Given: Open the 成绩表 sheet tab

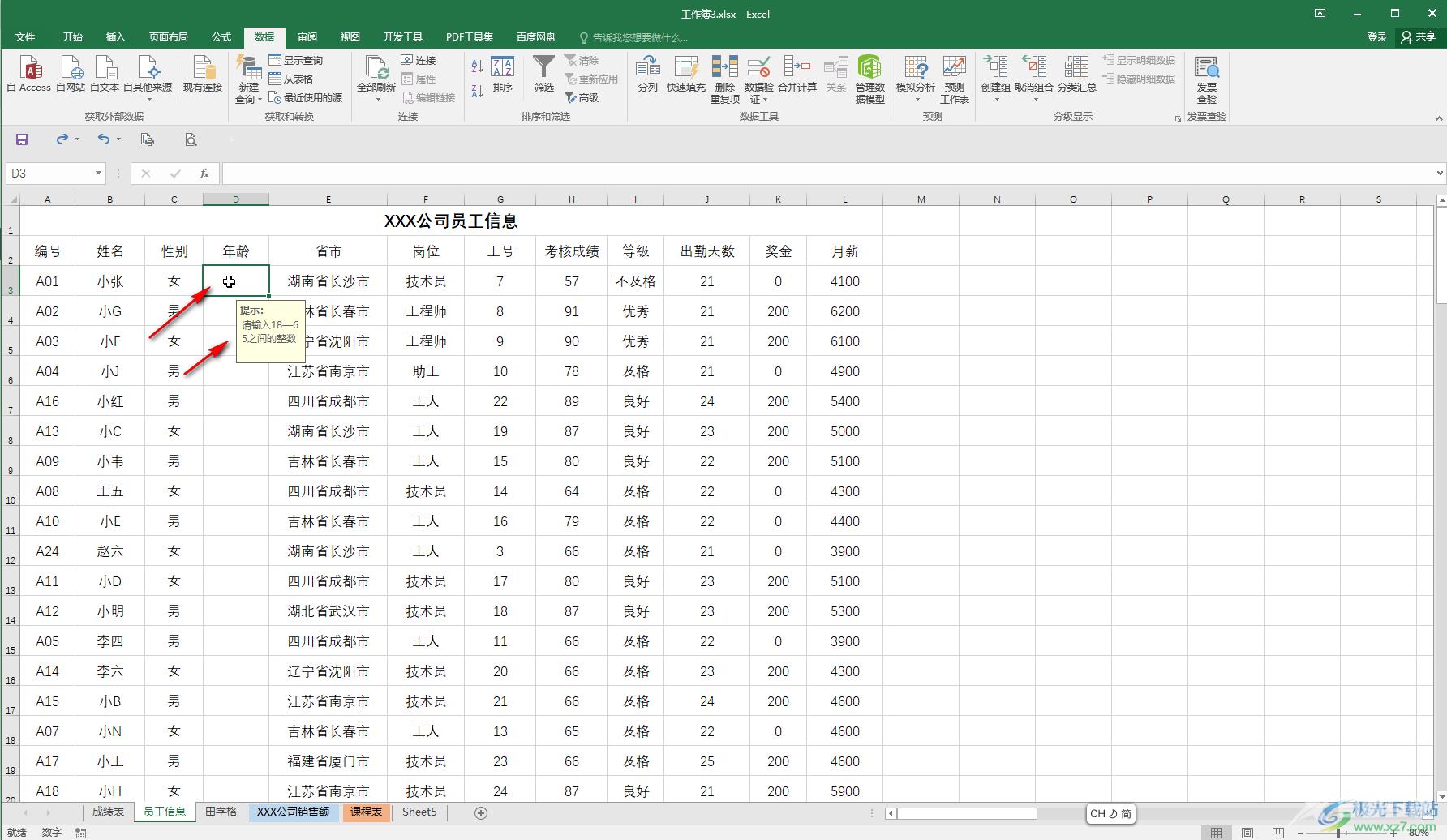Looking at the screenshot, I should click(x=108, y=812).
